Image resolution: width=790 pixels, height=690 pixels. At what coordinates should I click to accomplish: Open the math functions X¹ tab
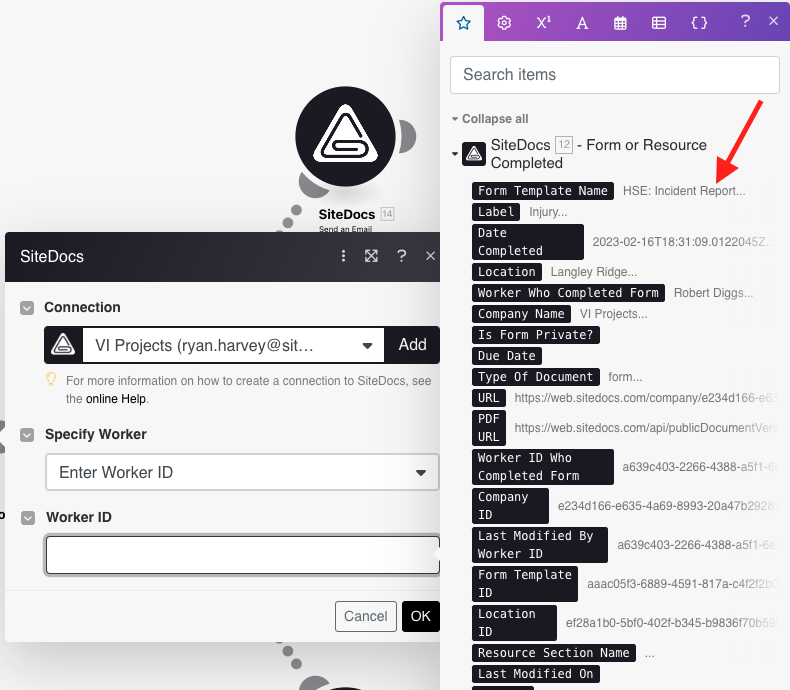pos(543,23)
